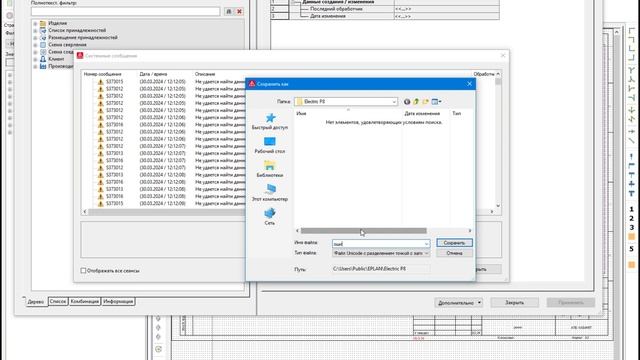
Task: Select Схема сверления tree item
Action: coord(67,44)
